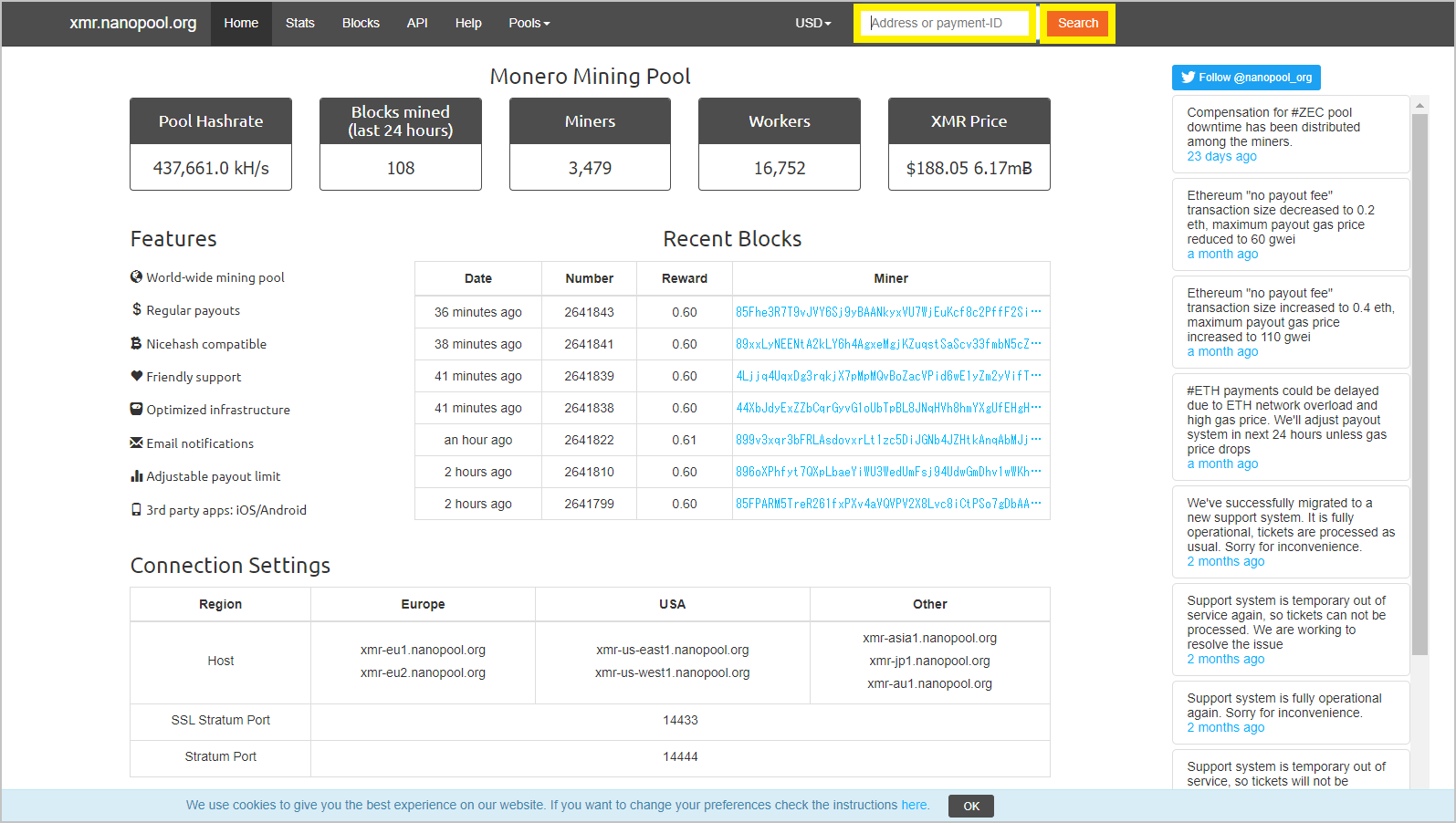1456x823 pixels.
Task: Click the 0.61 reward cell
Action: tap(685, 440)
